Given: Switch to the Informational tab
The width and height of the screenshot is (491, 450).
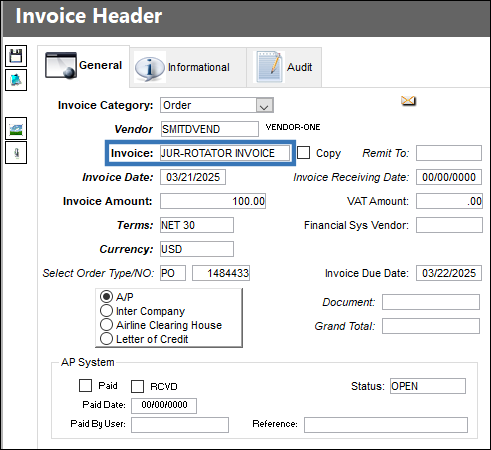Looking at the screenshot, I should click(x=188, y=67).
